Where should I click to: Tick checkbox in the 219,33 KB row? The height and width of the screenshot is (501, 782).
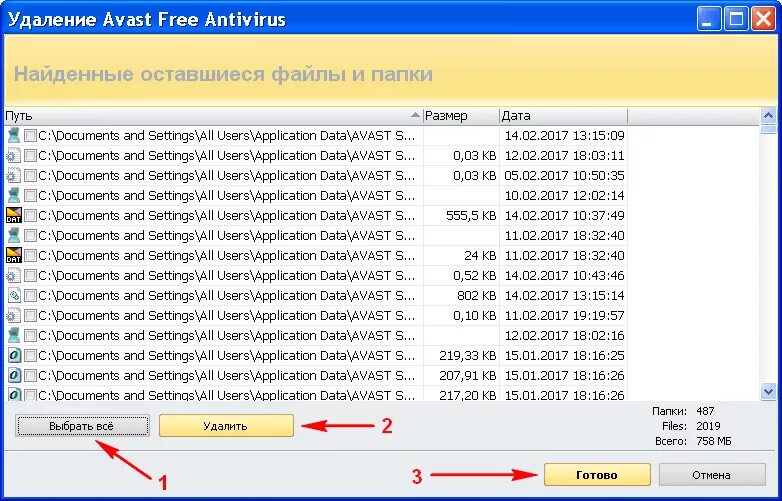tap(30, 355)
